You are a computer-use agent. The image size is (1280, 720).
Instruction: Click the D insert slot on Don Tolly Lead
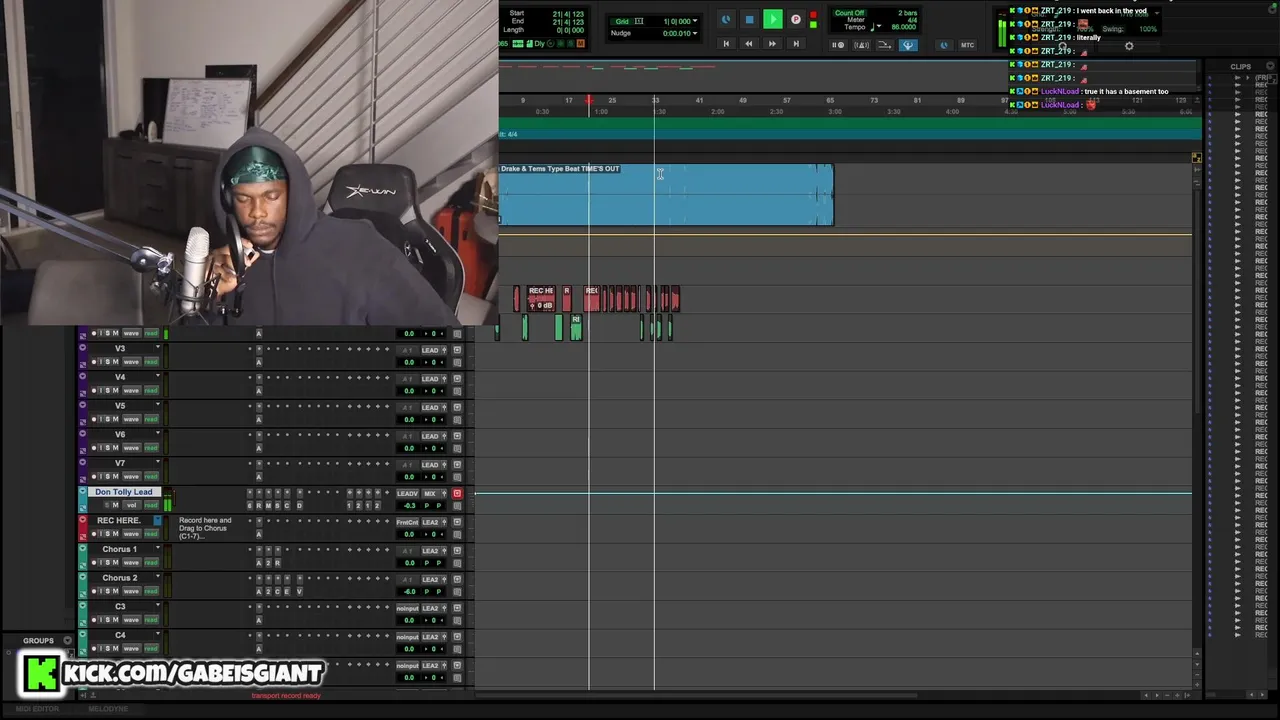point(299,505)
